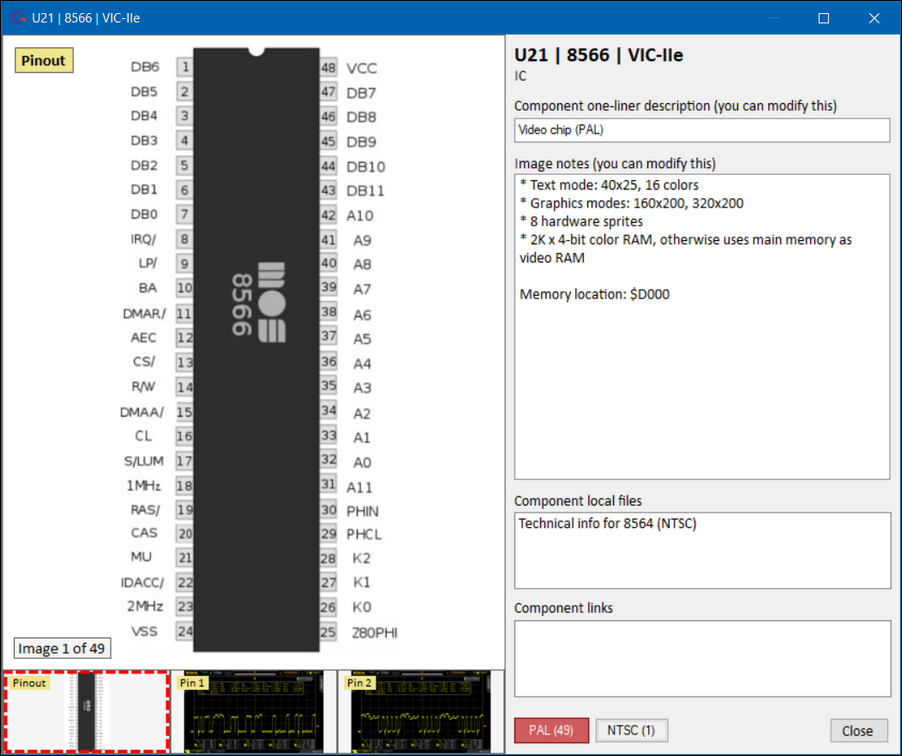Click the U21 | 8566 | VIC-IIe heading

pyautogui.click(x=599, y=55)
